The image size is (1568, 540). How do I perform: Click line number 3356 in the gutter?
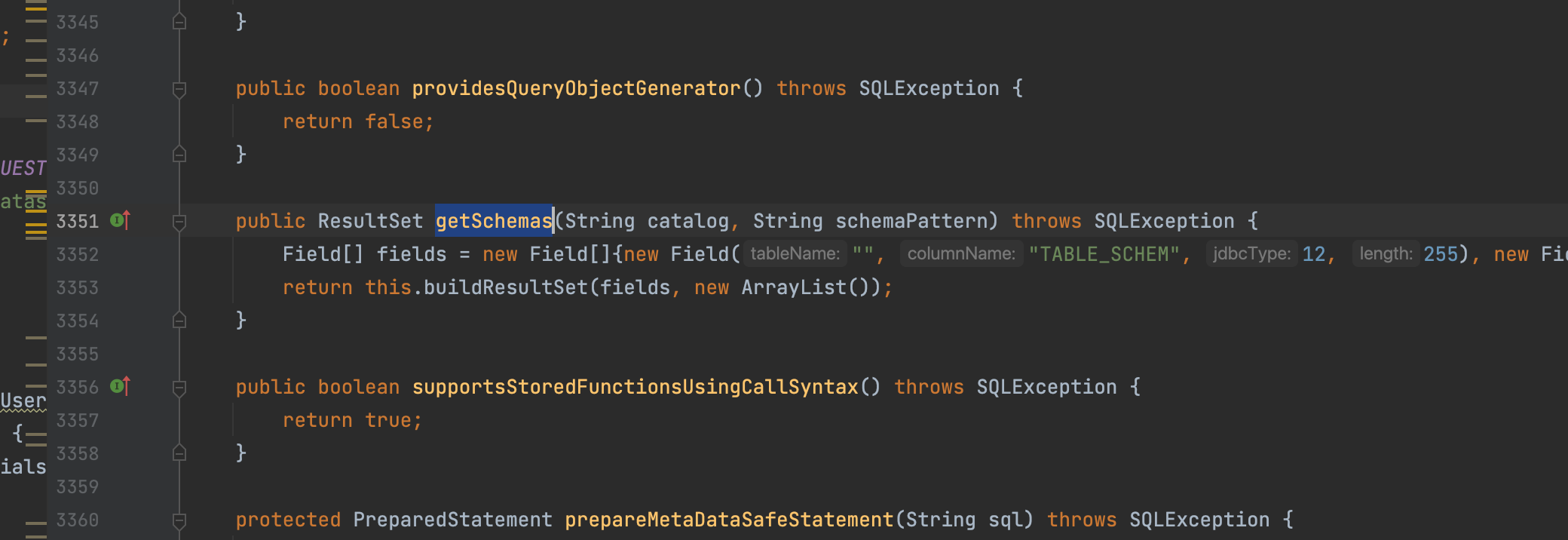[x=77, y=387]
